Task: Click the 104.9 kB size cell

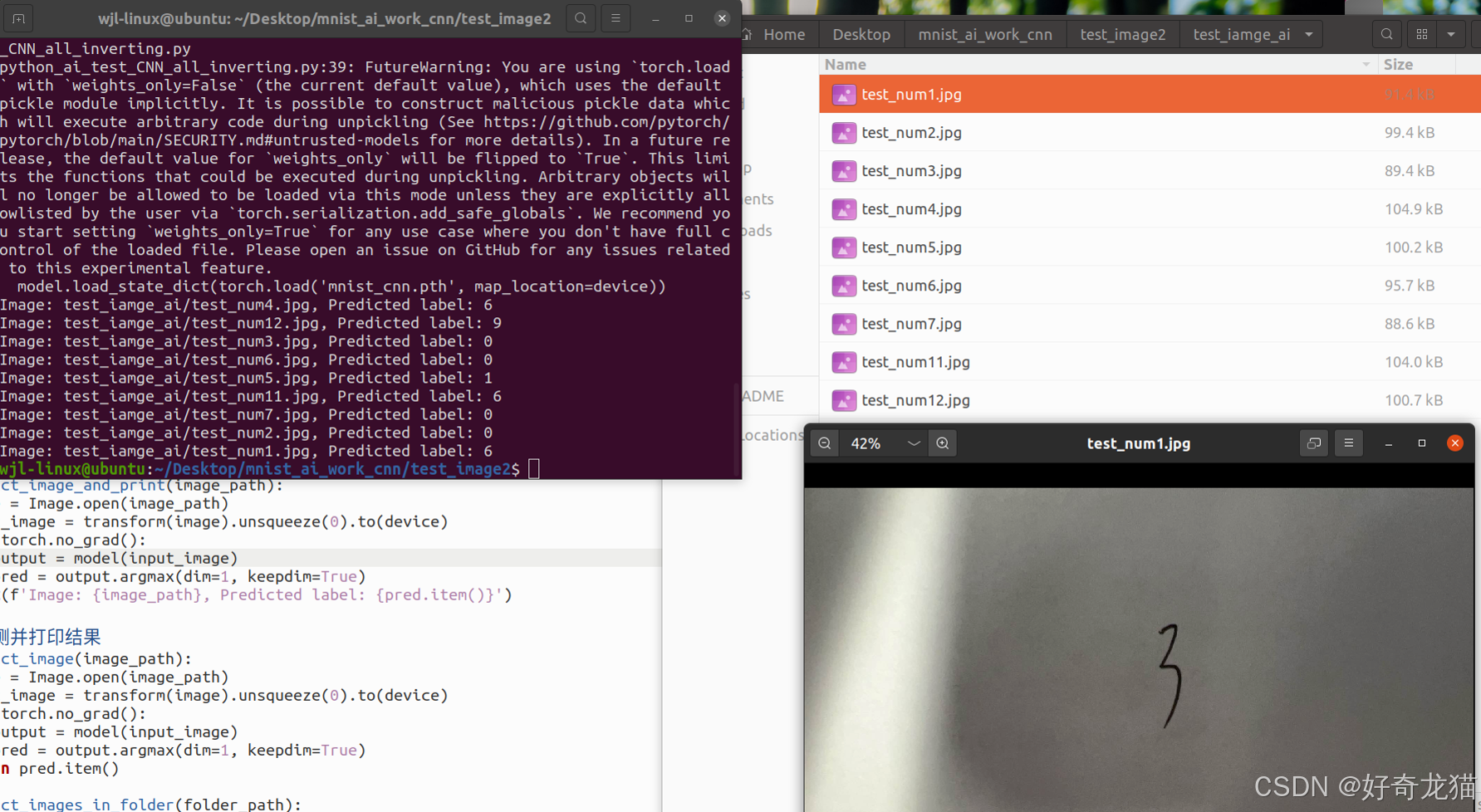Action: tap(1414, 209)
